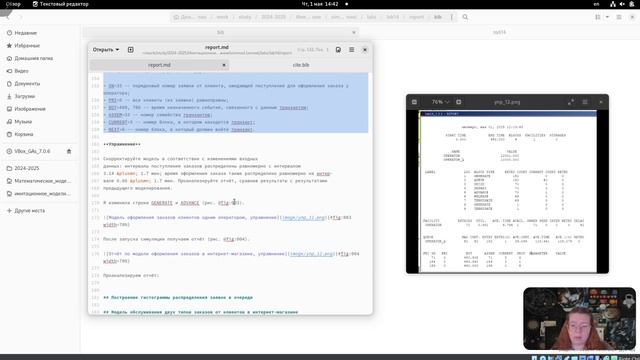Switch to report.md tab in editor
This screenshot has width=640, height=360.
pos(159,65)
